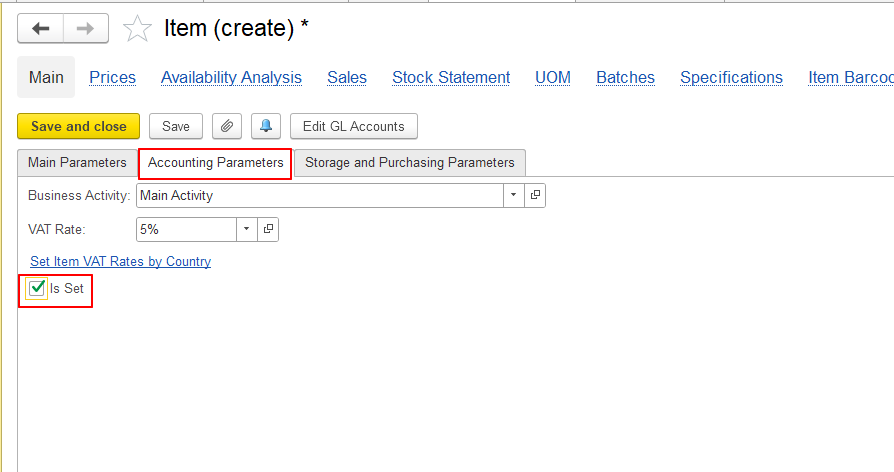Click inside the Business Activity field
This screenshot has width=894, height=472.
319,195
